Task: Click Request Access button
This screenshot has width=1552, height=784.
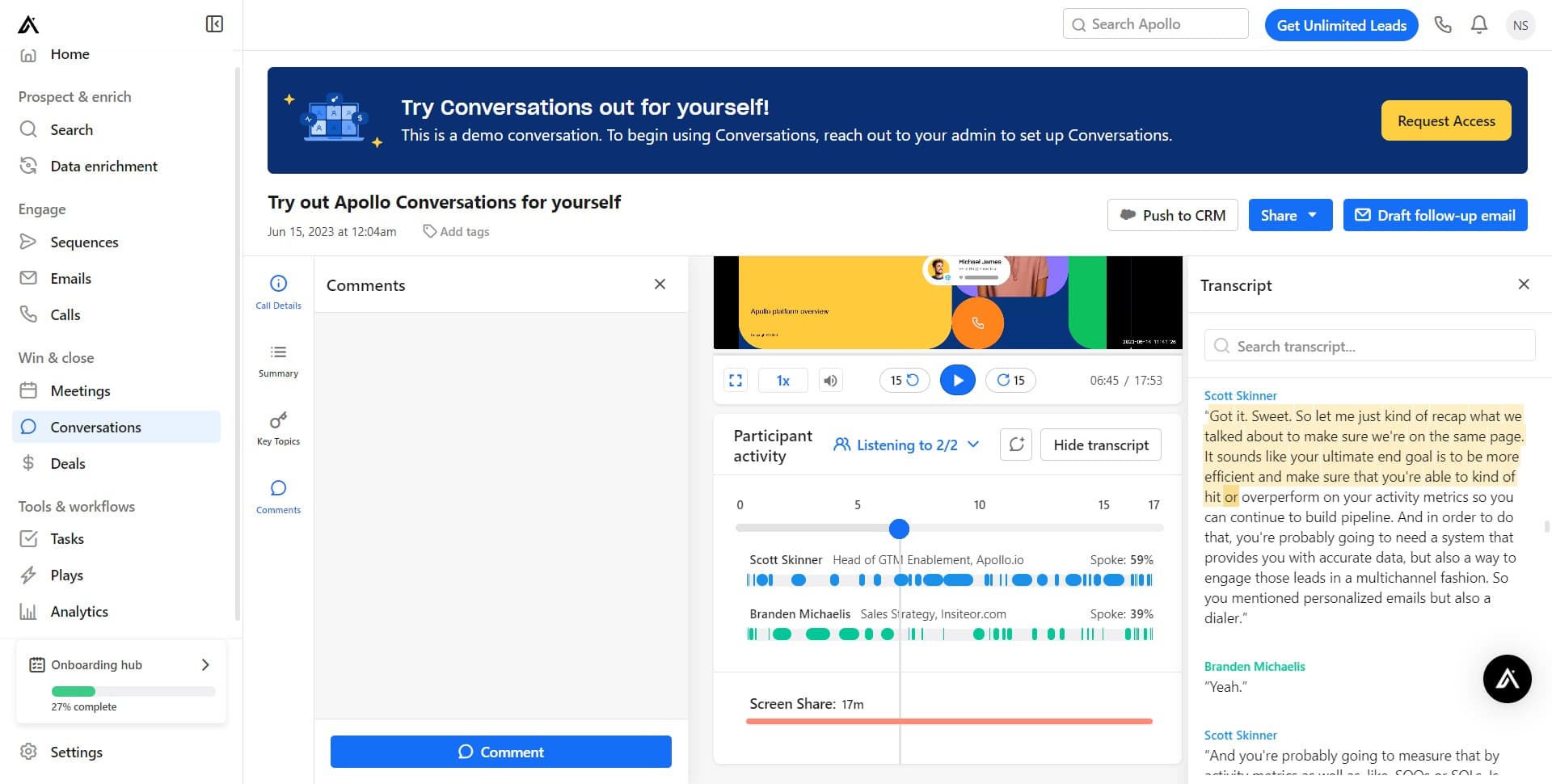Action: click(1445, 121)
